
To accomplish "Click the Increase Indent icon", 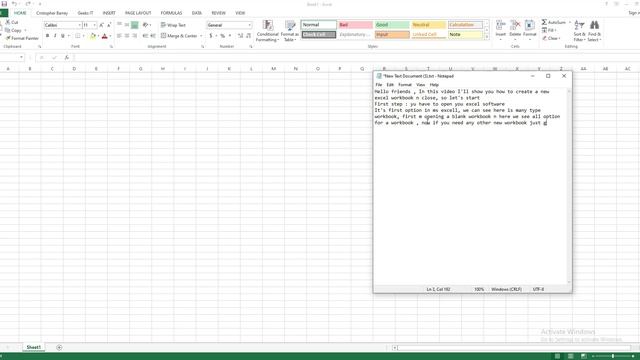I will [153, 36].
